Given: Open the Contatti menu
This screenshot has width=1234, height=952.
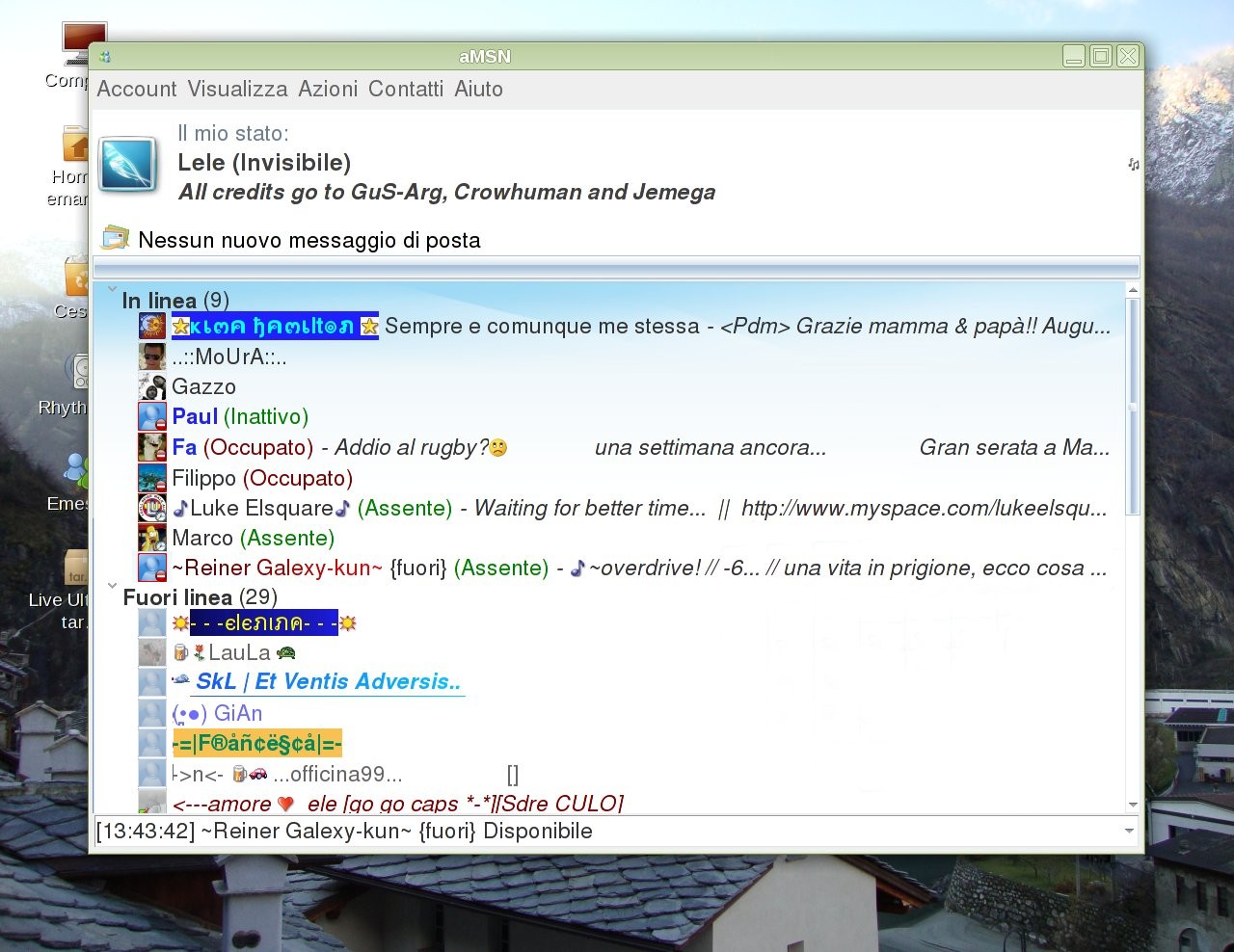Looking at the screenshot, I should click(x=406, y=89).
